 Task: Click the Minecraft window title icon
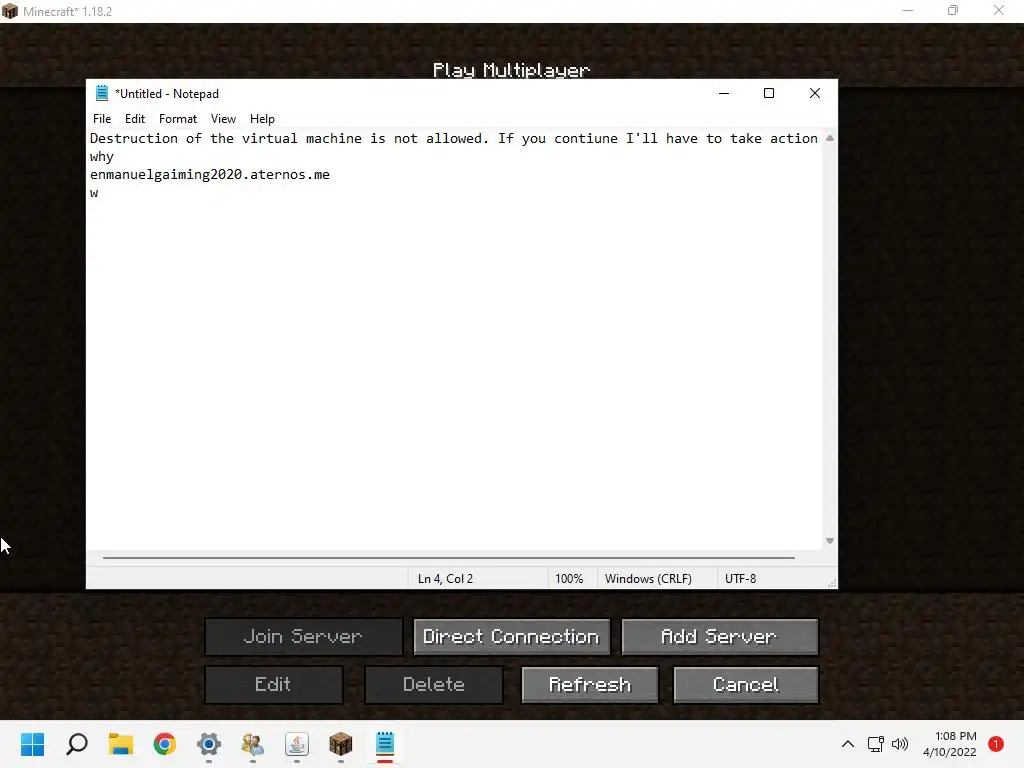(x=10, y=11)
